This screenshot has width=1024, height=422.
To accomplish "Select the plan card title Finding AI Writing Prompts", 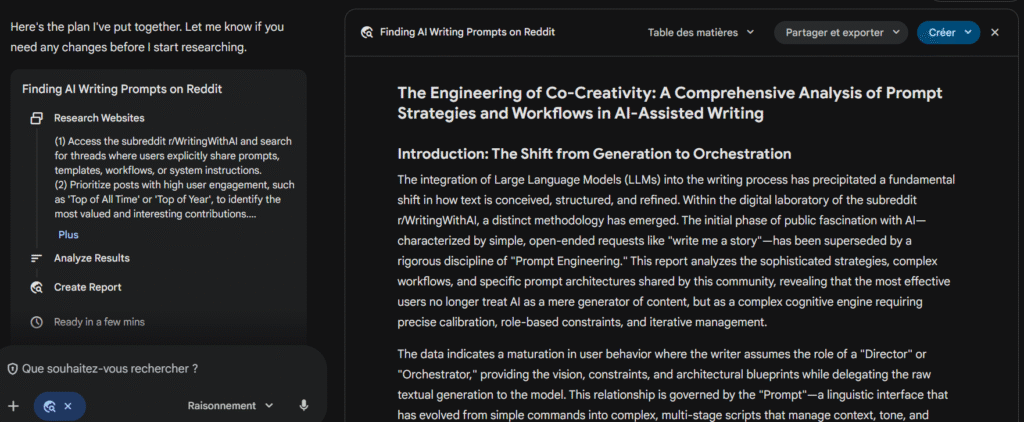I will click(x=122, y=89).
